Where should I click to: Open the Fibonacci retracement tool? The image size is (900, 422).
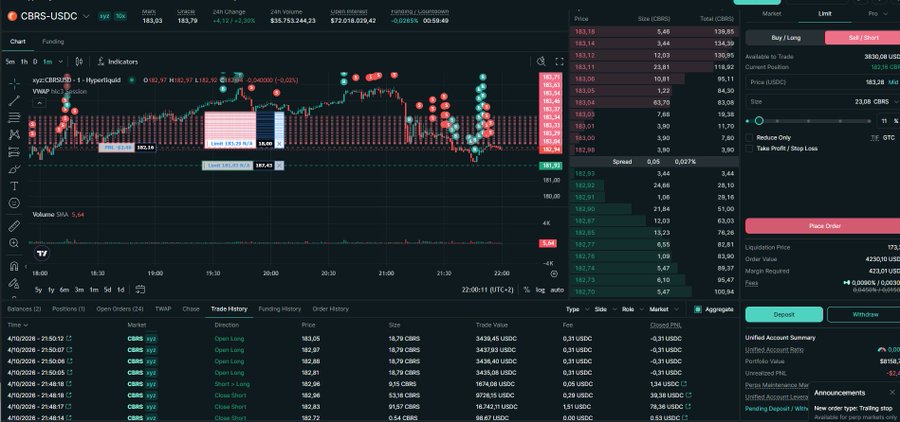click(14, 118)
